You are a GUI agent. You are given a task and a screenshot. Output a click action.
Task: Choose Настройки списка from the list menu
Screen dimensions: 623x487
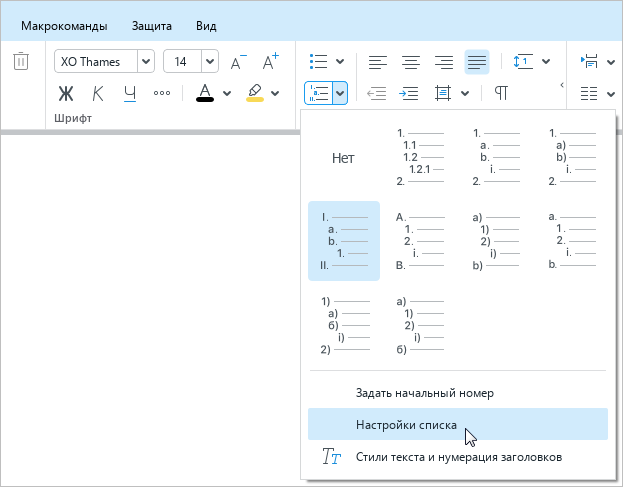coord(406,425)
